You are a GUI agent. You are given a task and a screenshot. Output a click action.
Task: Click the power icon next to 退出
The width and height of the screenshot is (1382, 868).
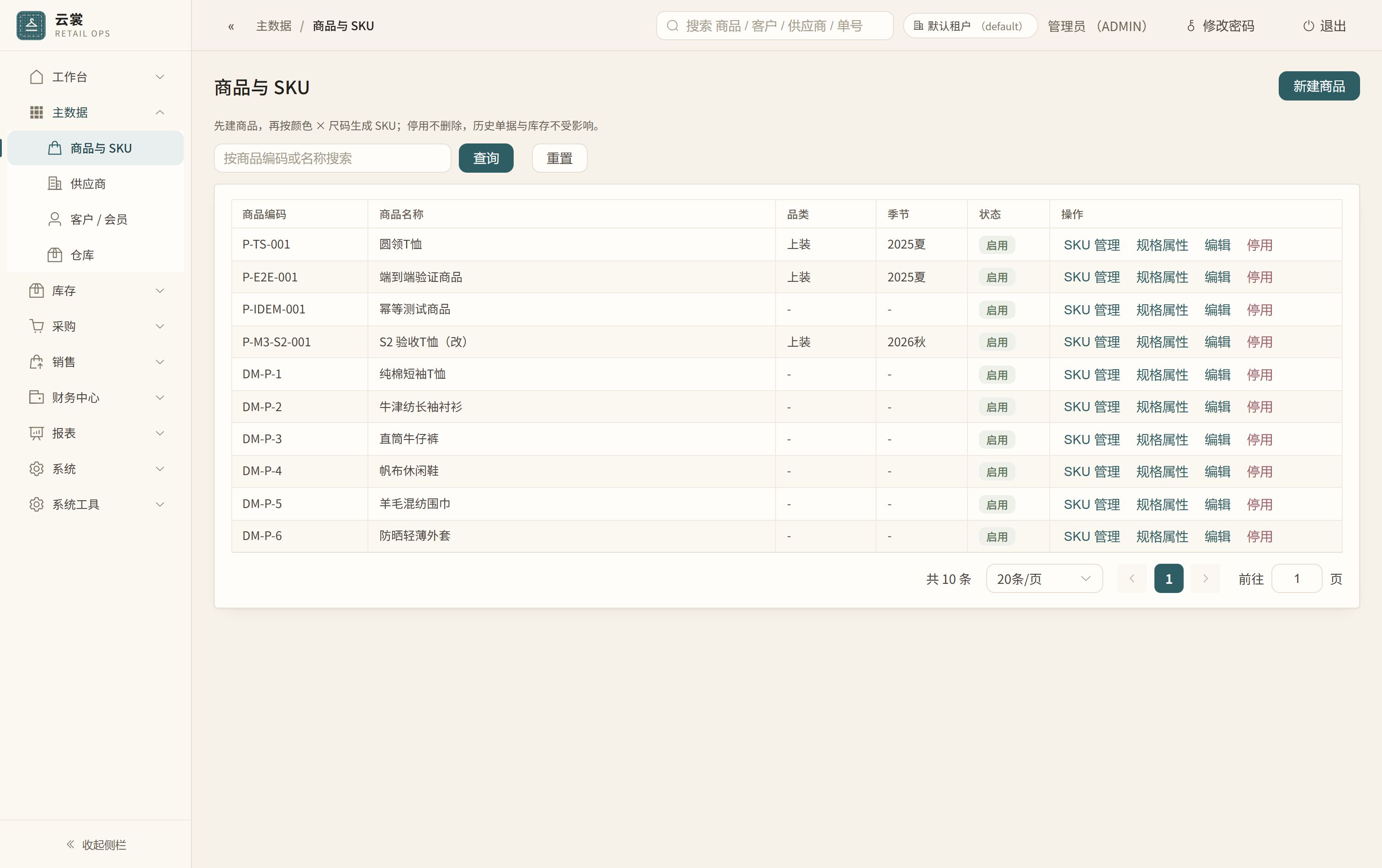(x=1308, y=26)
